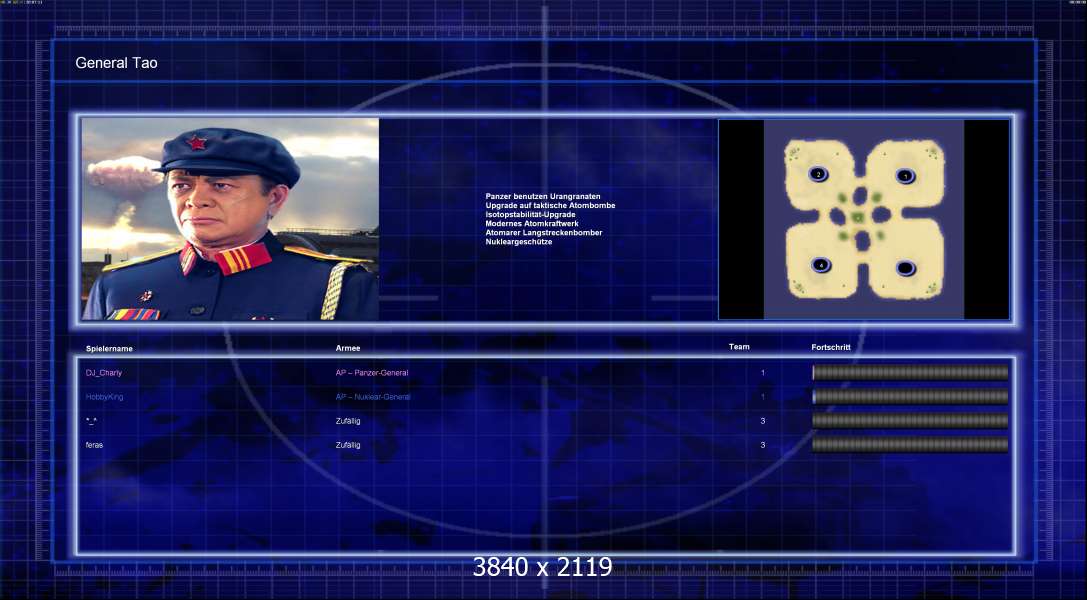Image resolution: width=1087 pixels, height=600 pixels.
Task: Click the AP – Panzer-General army entry
Action: click(x=372, y=373)
